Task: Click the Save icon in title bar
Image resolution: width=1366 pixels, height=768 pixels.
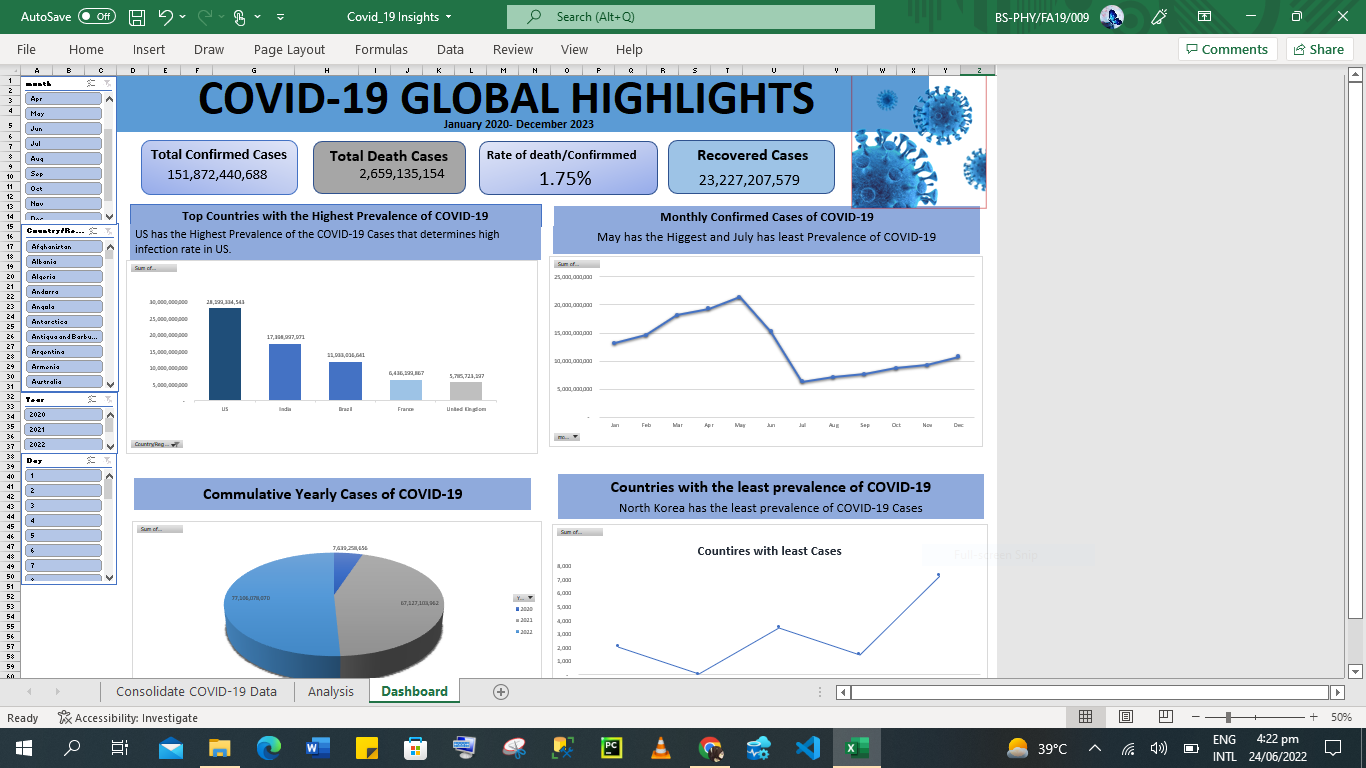Action: pos(137,17)
